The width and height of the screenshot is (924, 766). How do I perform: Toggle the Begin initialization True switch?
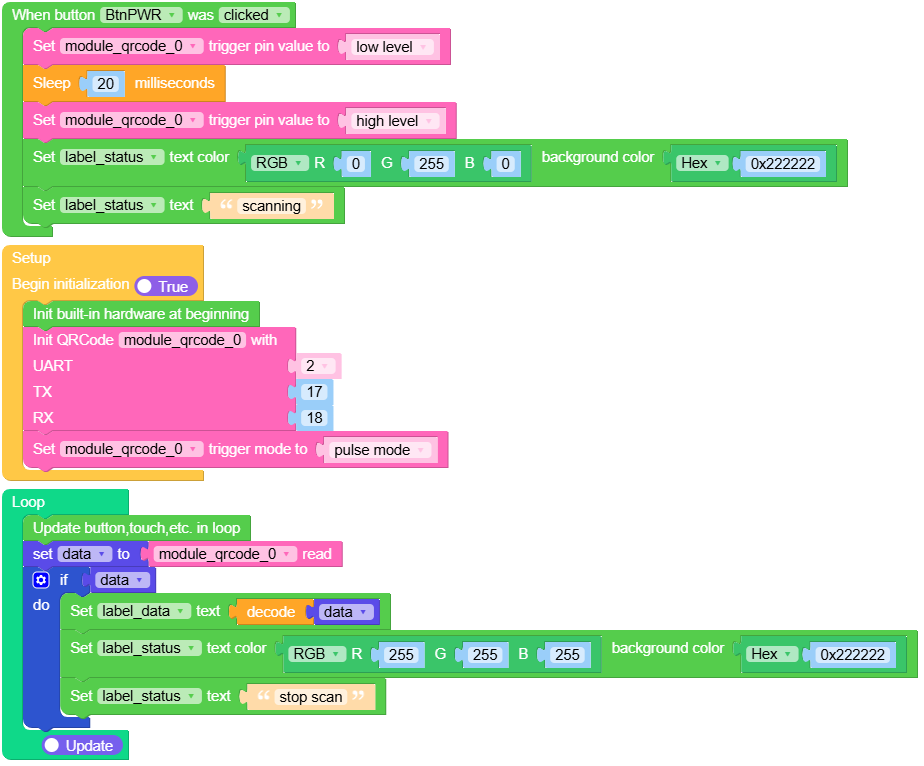pyautogui.click(x=166, y=286)
